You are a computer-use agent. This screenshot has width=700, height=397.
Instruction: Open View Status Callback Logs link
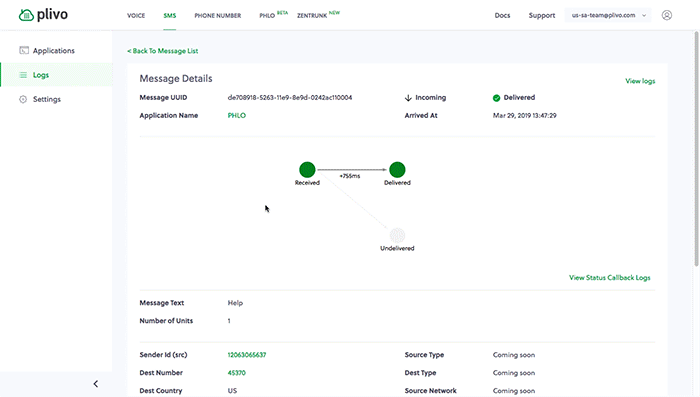(609, 278)
